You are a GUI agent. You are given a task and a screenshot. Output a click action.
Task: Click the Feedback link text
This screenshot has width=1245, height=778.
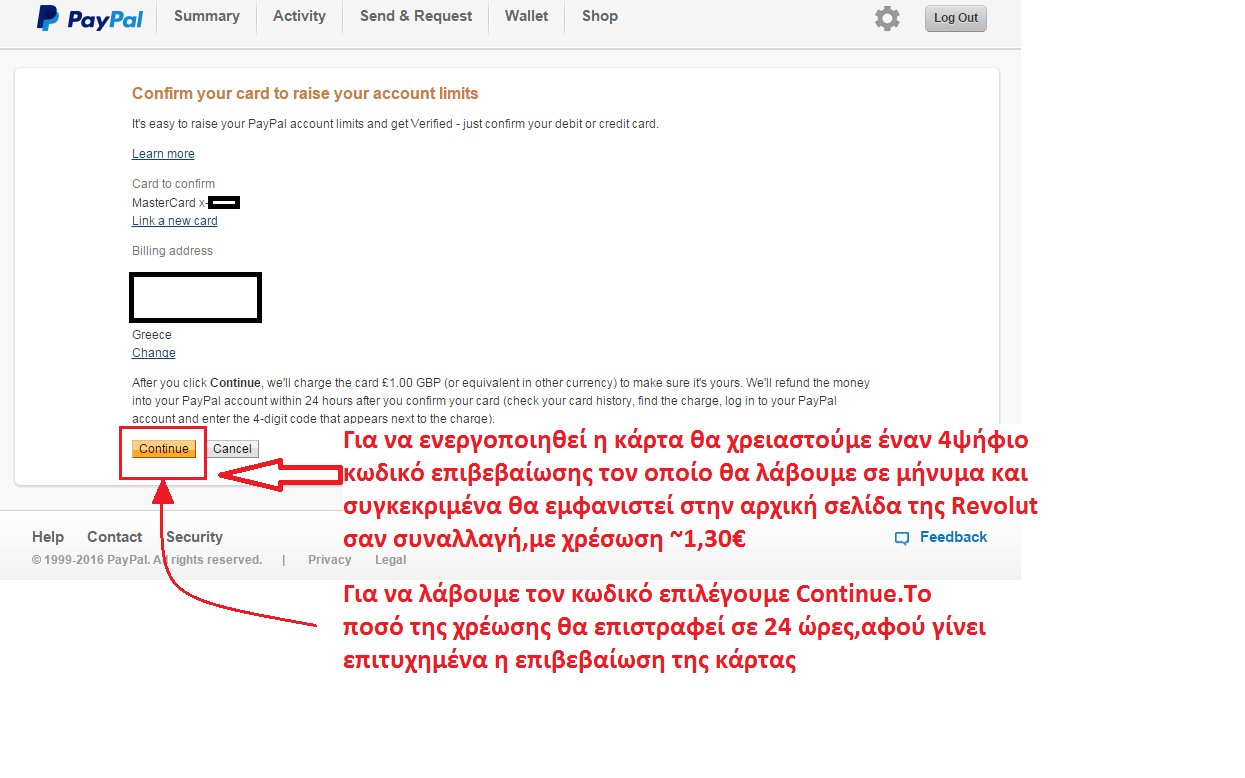coord(953,537)
